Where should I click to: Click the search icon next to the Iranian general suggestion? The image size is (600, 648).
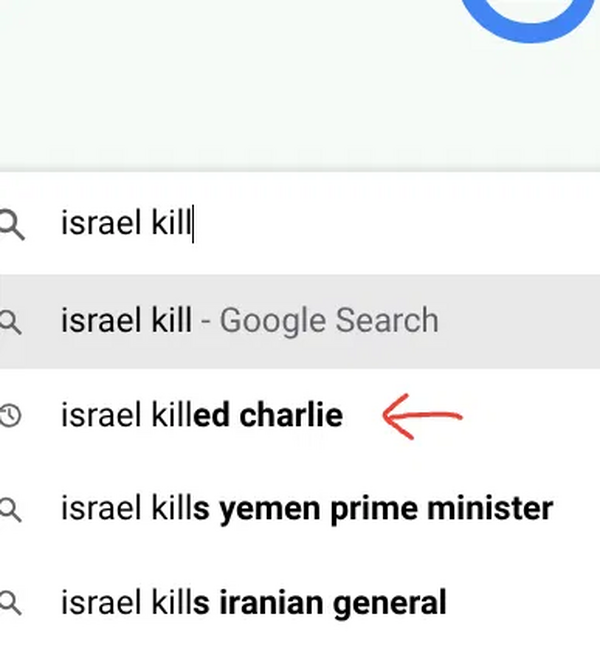coord(10,603)
